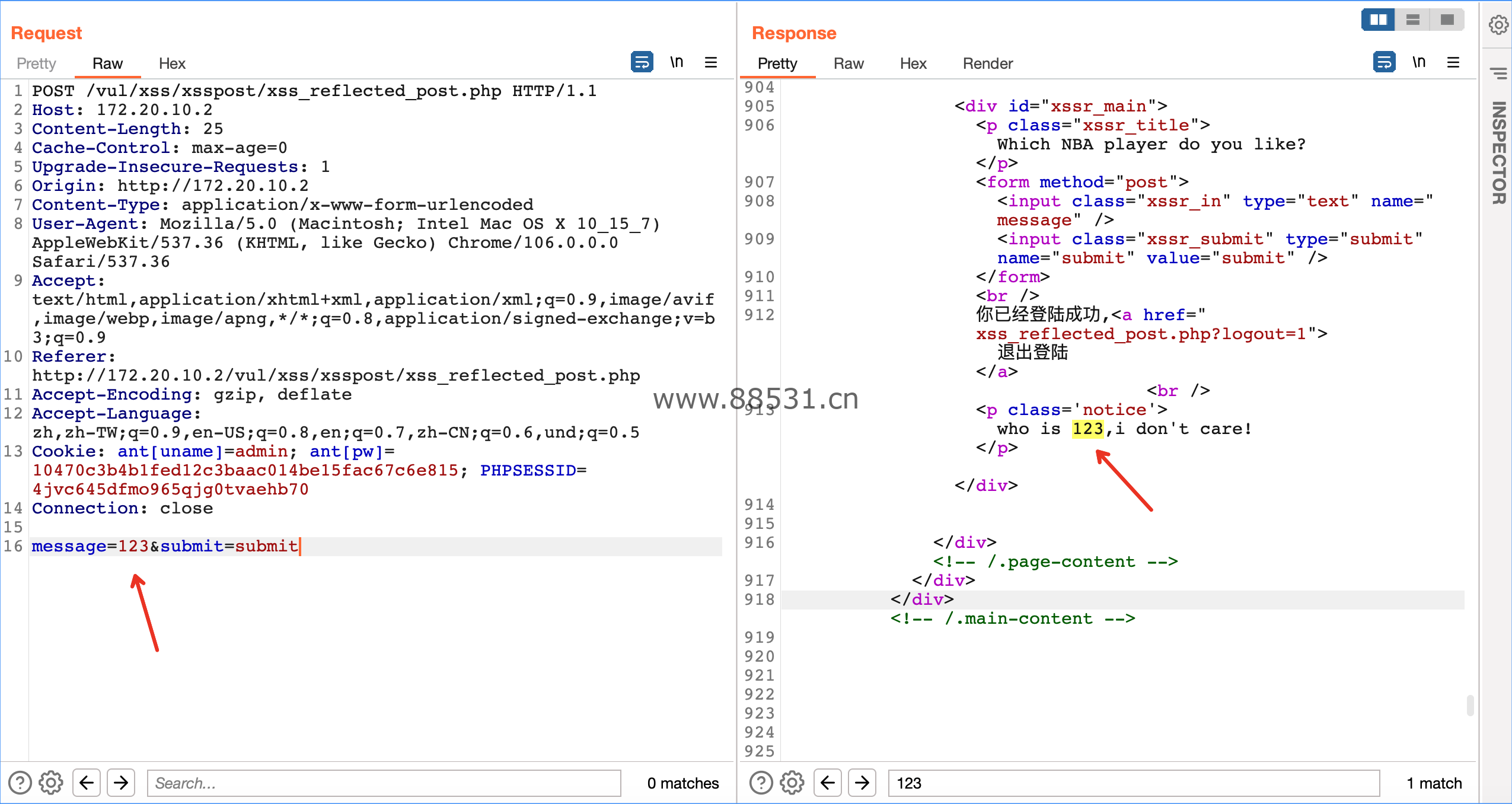1512x804 pixels.
Task: Click the Accept-Encoding header line
Action: [192, 394]
